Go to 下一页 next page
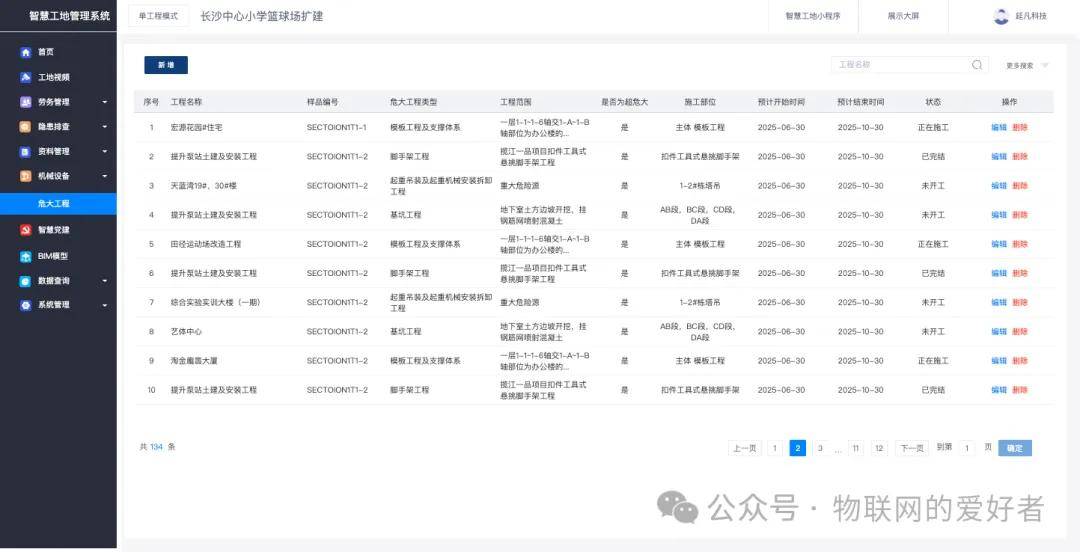1080x552 pixels. pos(911,448)
